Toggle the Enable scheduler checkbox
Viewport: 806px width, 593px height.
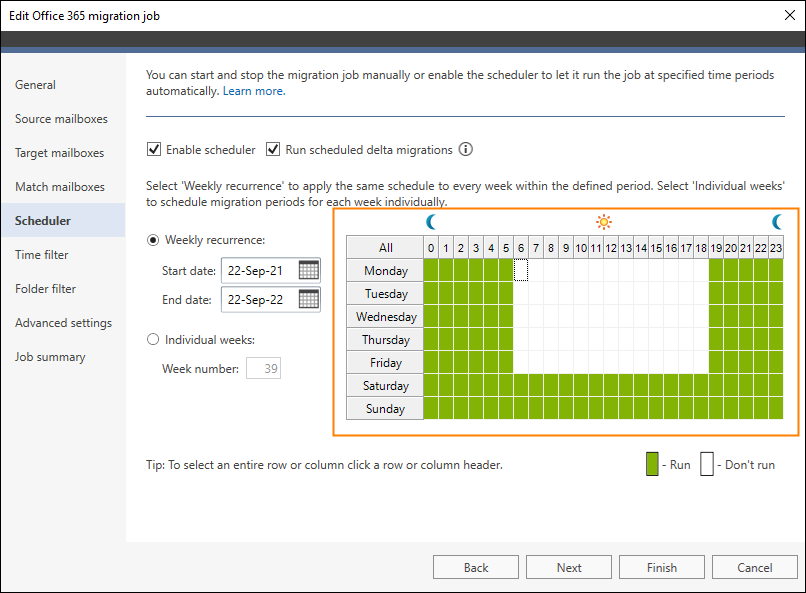154,150
